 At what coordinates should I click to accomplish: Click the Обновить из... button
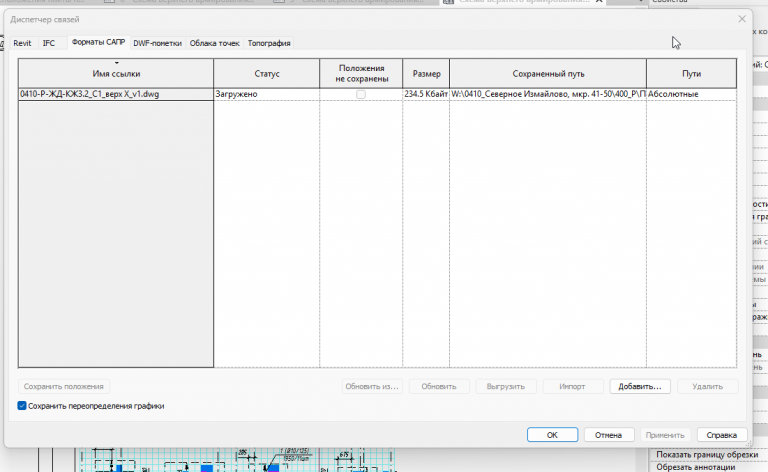pyautogui.click(x=372, y=386)
